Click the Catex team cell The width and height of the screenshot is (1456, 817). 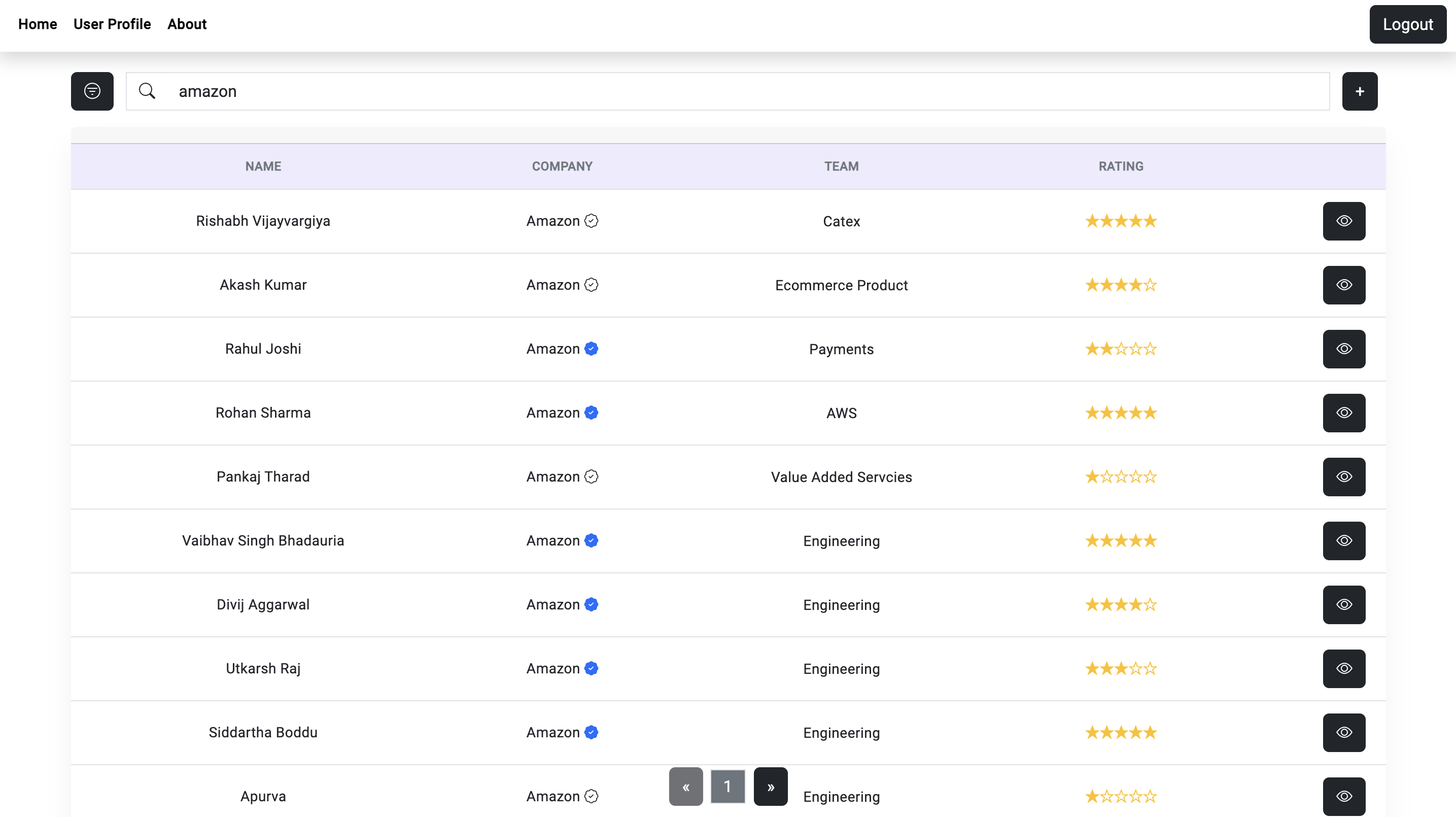pyautogui.click(x=841, y=221)
